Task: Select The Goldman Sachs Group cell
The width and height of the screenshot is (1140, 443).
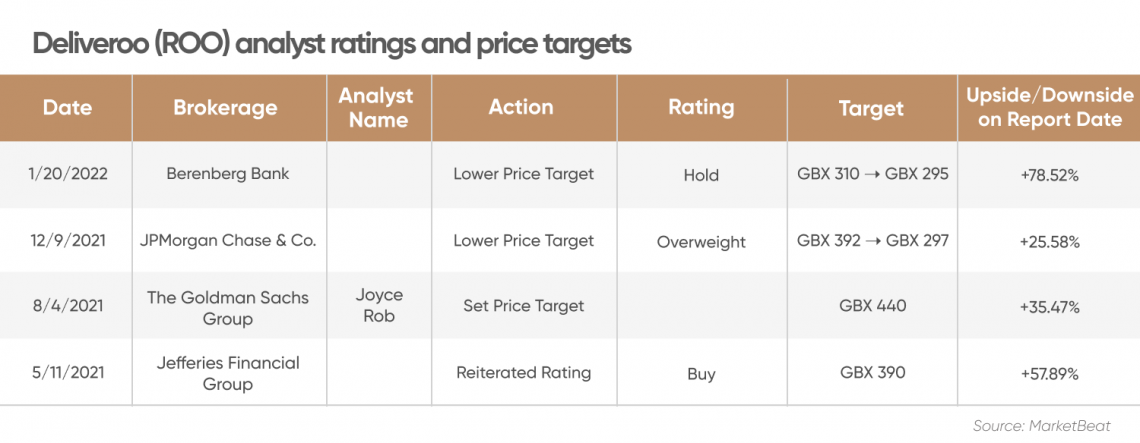Action: (x=228, y=308)
